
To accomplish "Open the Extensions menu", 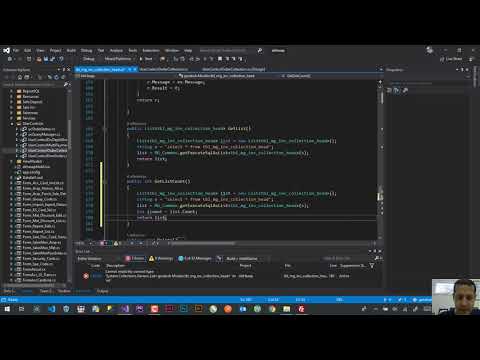I will [151, 51].
